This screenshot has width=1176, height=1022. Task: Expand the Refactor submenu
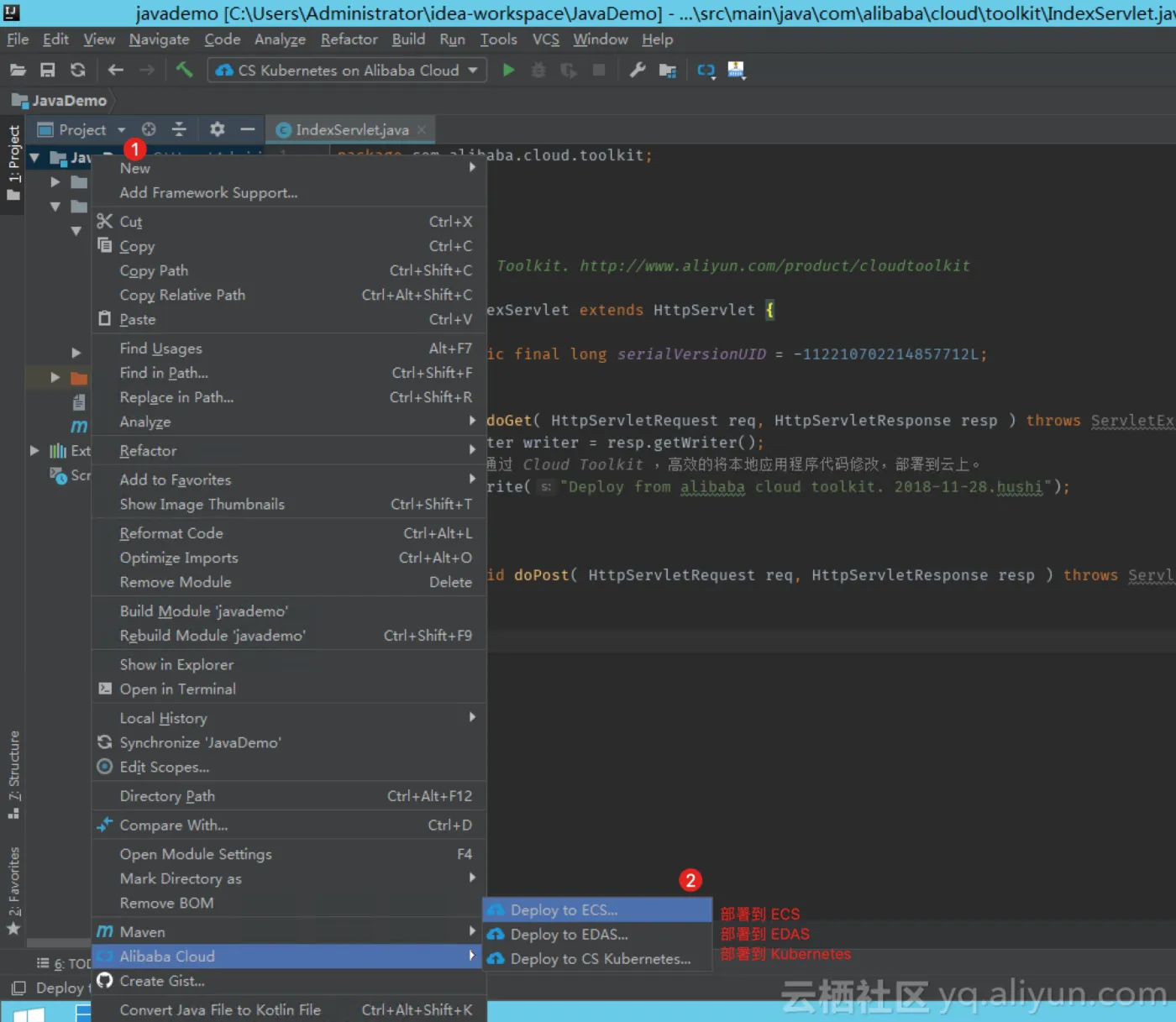tap(289, 451)
